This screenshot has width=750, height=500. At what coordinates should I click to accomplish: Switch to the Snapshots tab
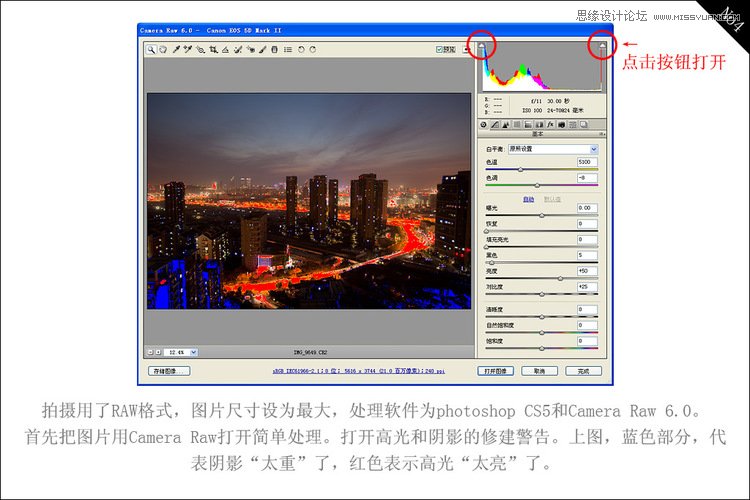584,124
